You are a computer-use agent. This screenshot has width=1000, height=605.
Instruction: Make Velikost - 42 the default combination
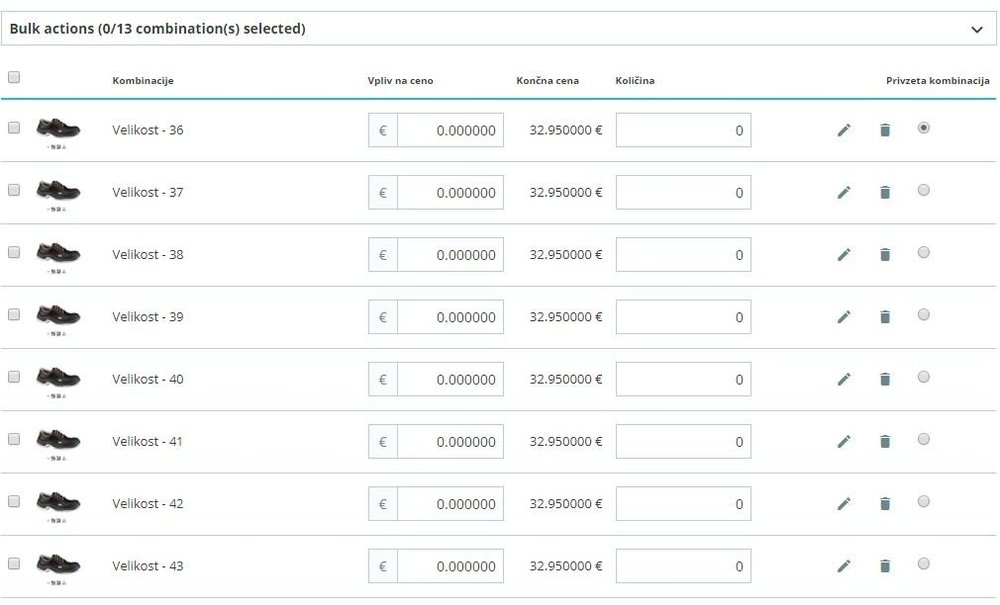click(923, 502)
